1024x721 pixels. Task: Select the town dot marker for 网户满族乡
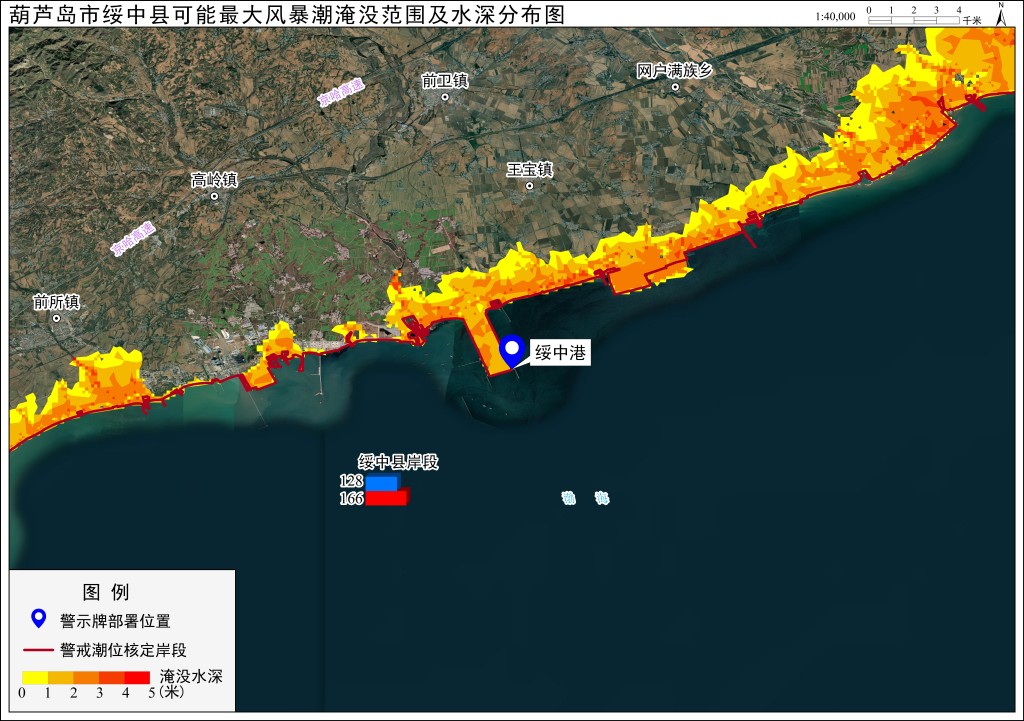point(675,86)
